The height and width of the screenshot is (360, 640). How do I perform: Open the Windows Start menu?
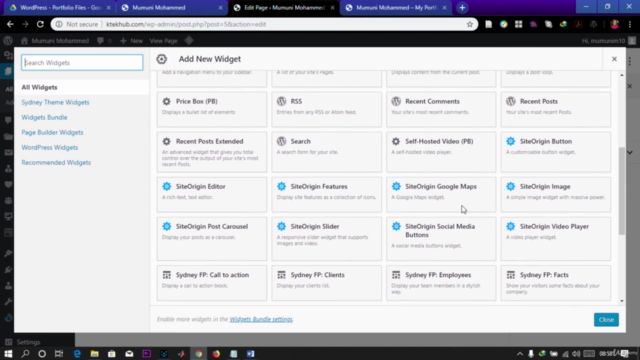8,353
